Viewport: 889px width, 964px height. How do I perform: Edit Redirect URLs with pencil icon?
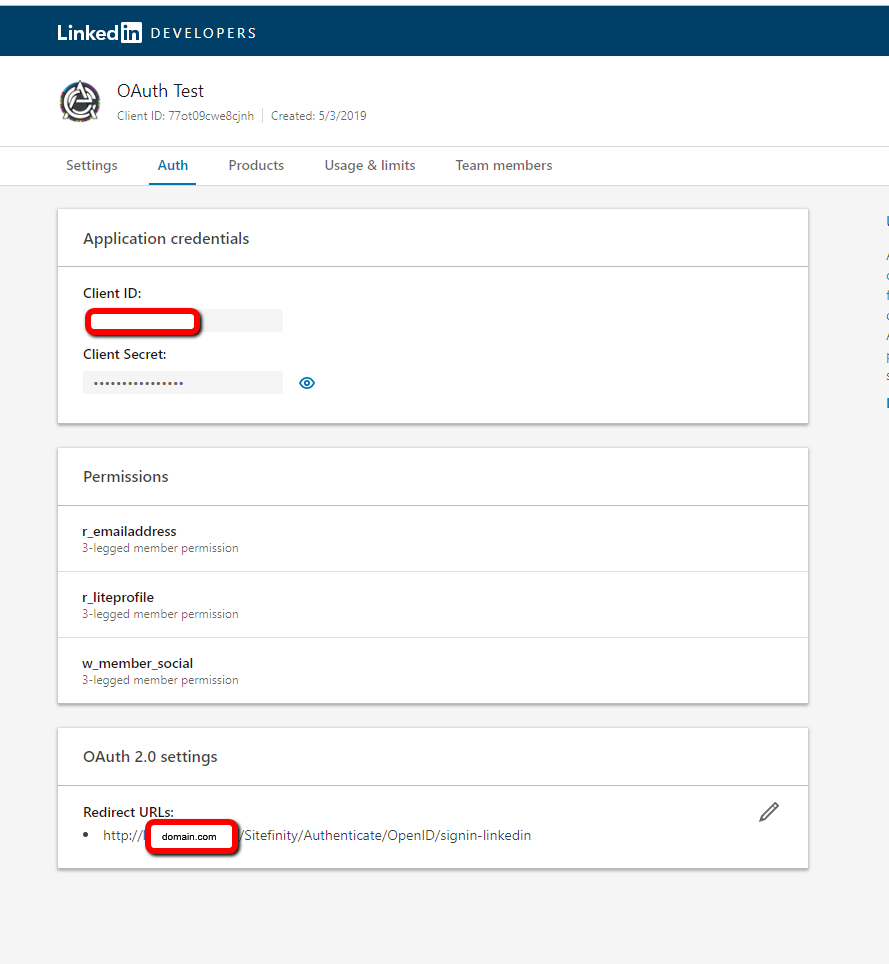pyautogui.click(x=768, y=812)
